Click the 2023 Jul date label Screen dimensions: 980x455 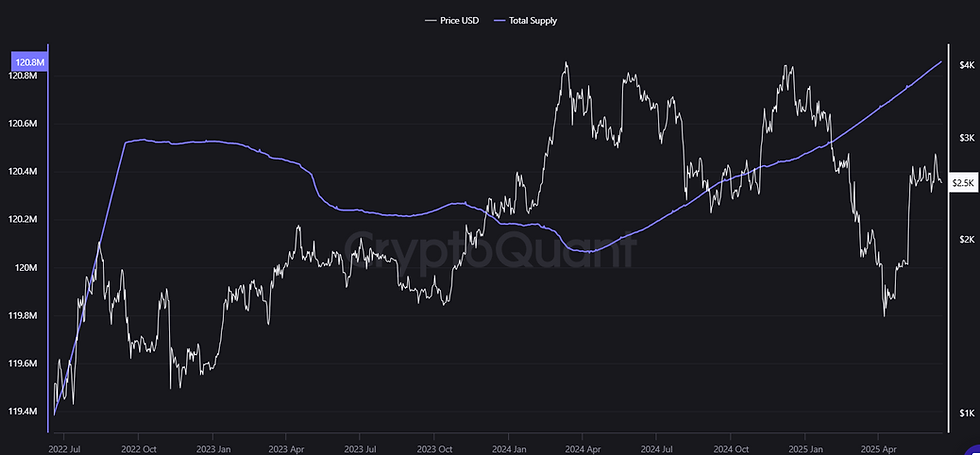click(x=360, y=449)
